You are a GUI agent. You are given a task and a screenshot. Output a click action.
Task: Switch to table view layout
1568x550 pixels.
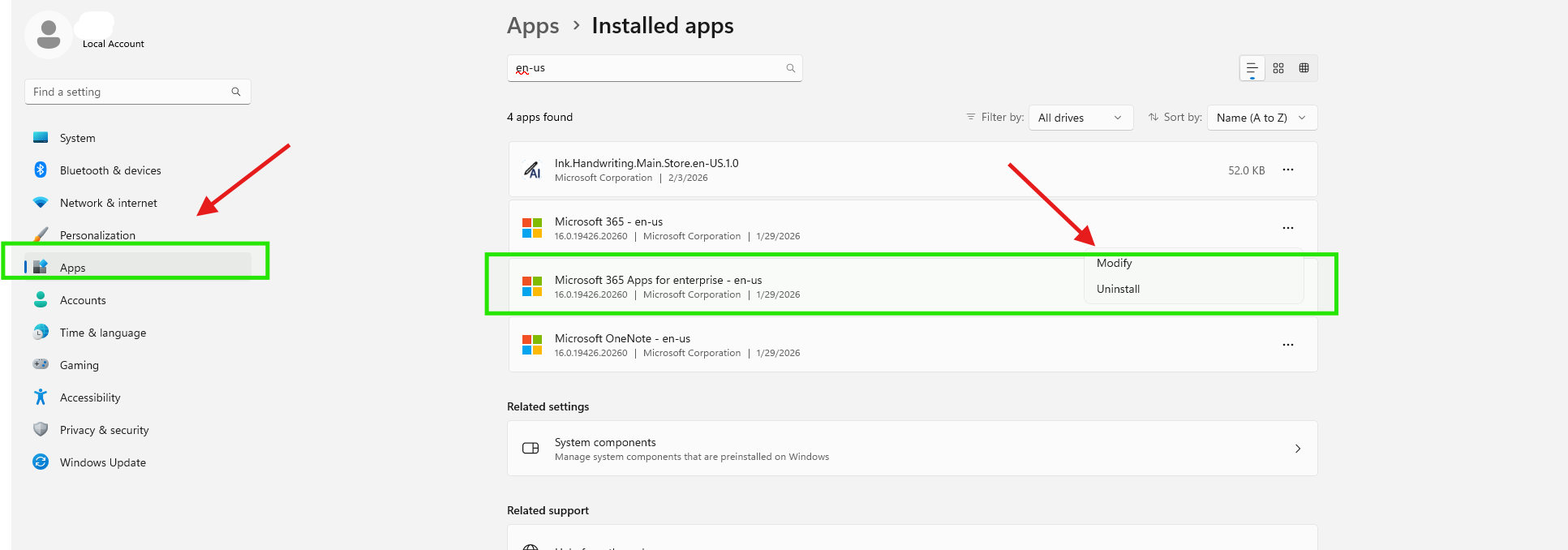coord(1304,68)
